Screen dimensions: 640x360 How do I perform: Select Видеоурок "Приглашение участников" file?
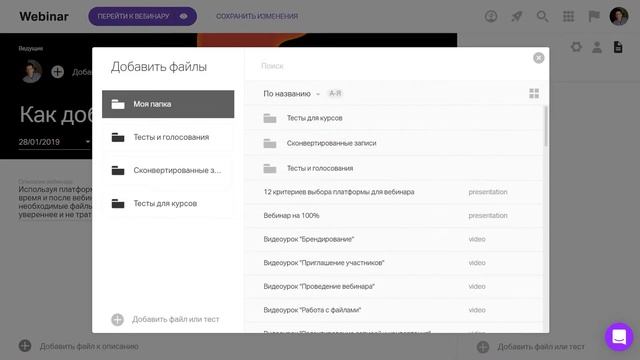coord(394,263)
